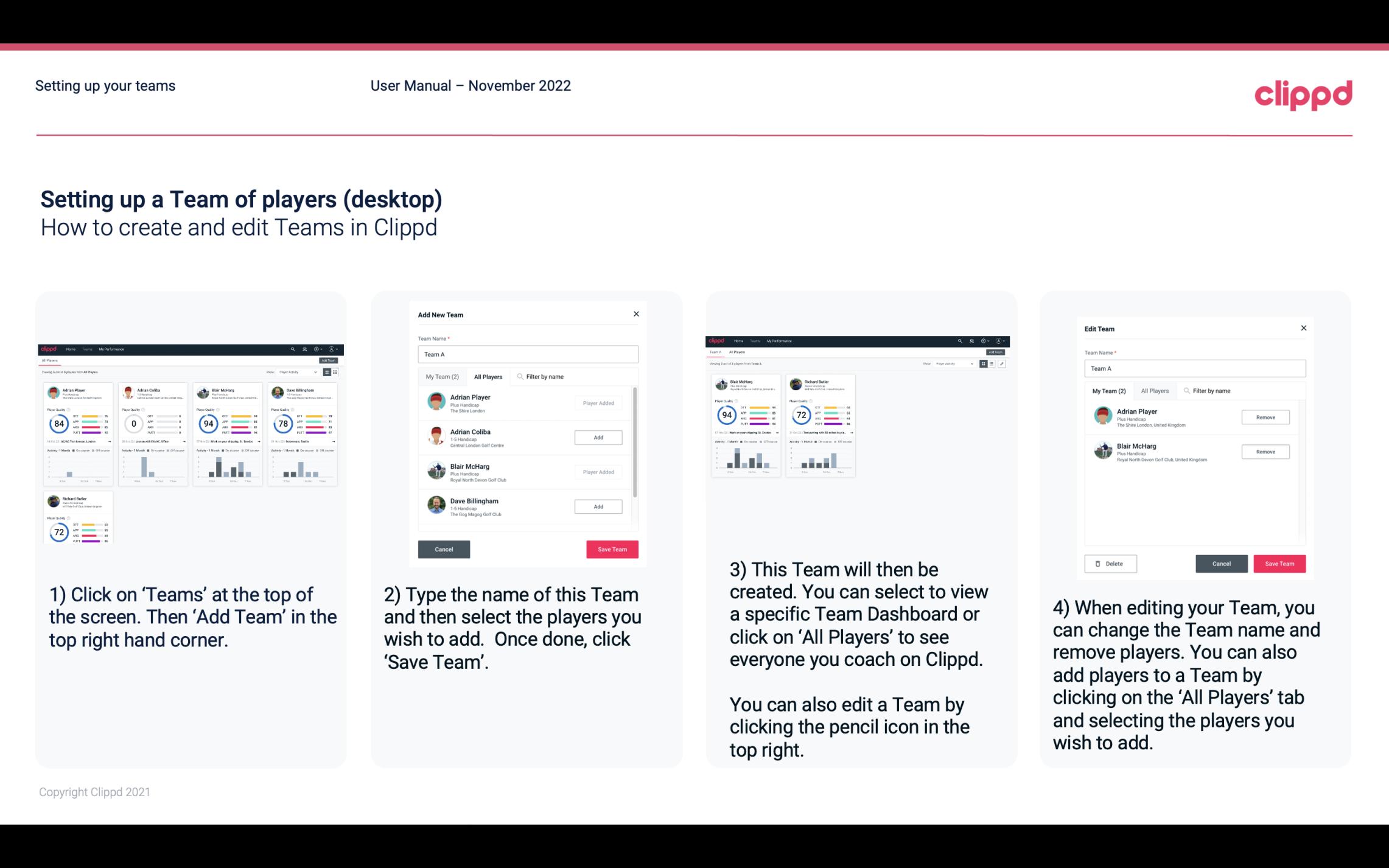Click the Clippd logo in top right
Image resolution: width=1389 pixels, height=868 pixels.
point(1303,93)
